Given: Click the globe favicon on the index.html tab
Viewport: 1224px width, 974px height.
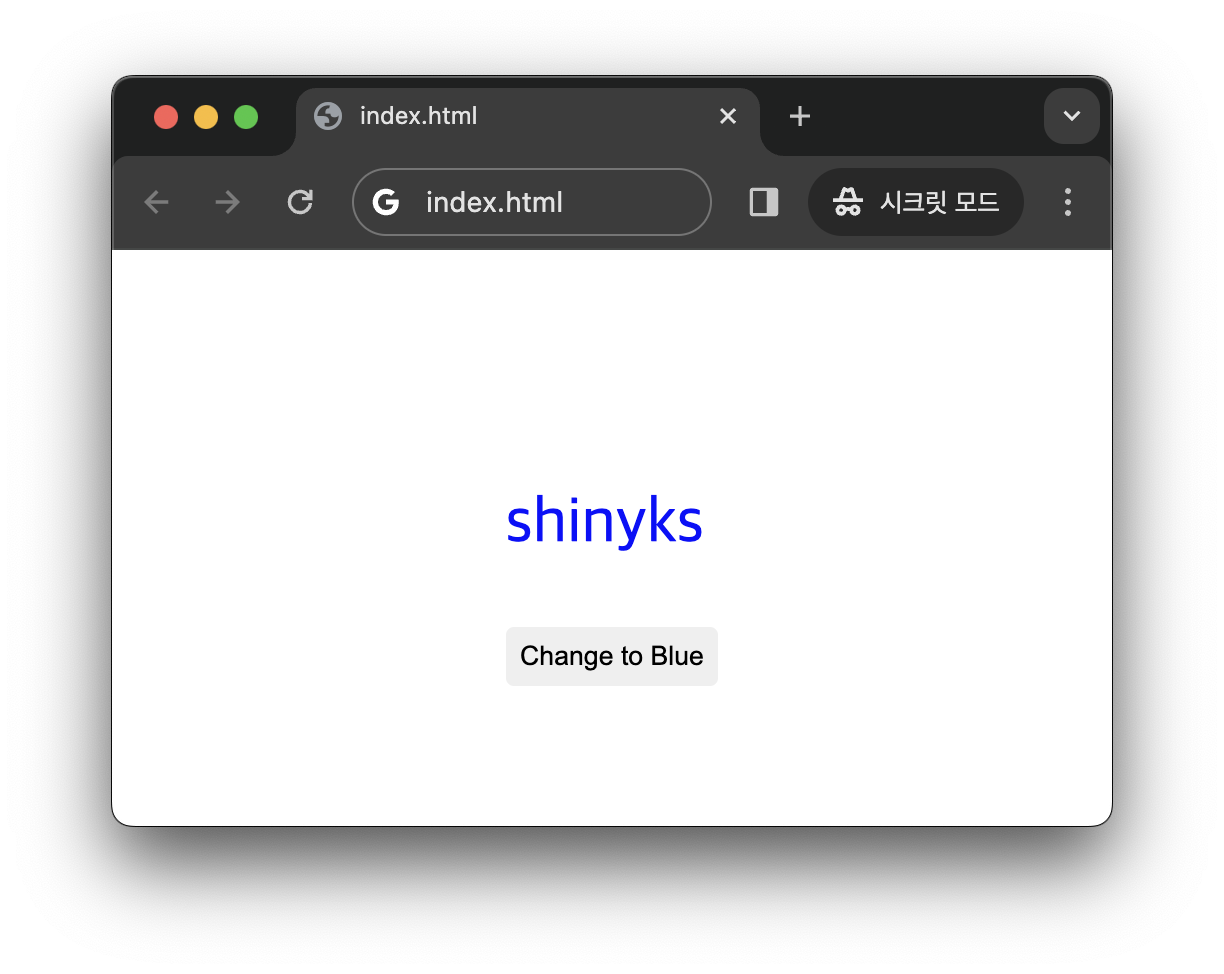Looking at the screenshot, I should click(x=328, y=116).
